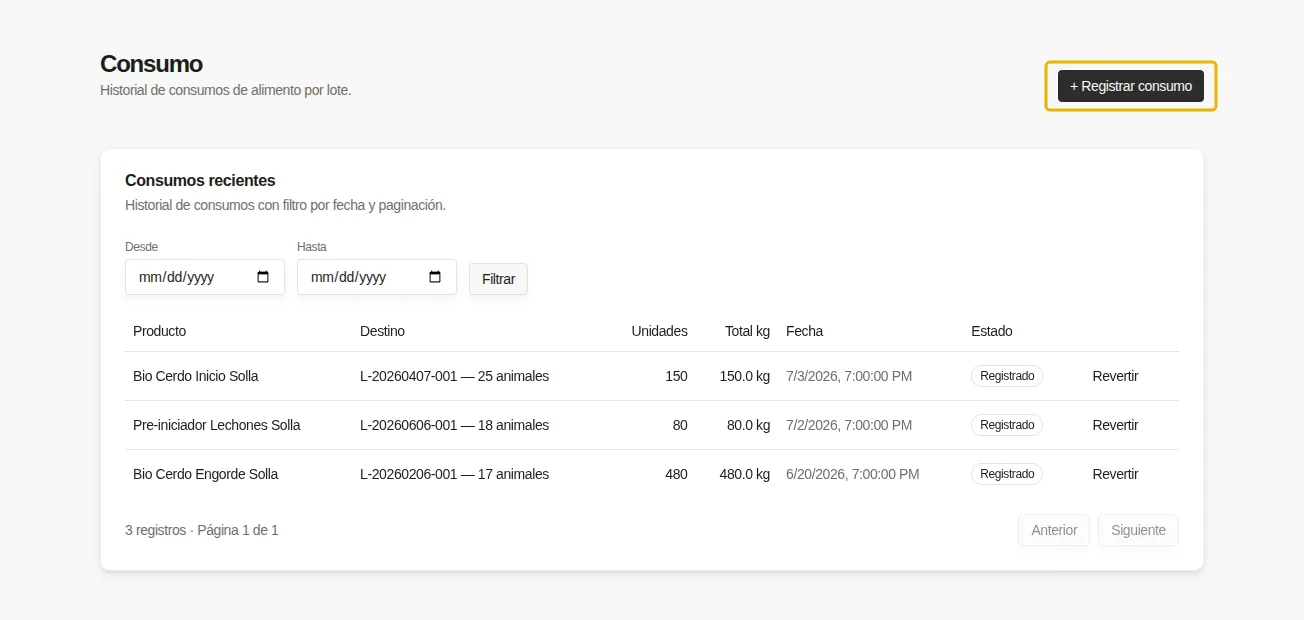Click the Fecha column header
The height and width of the screenshot is (620, 1304).
[x=804, y=331]
